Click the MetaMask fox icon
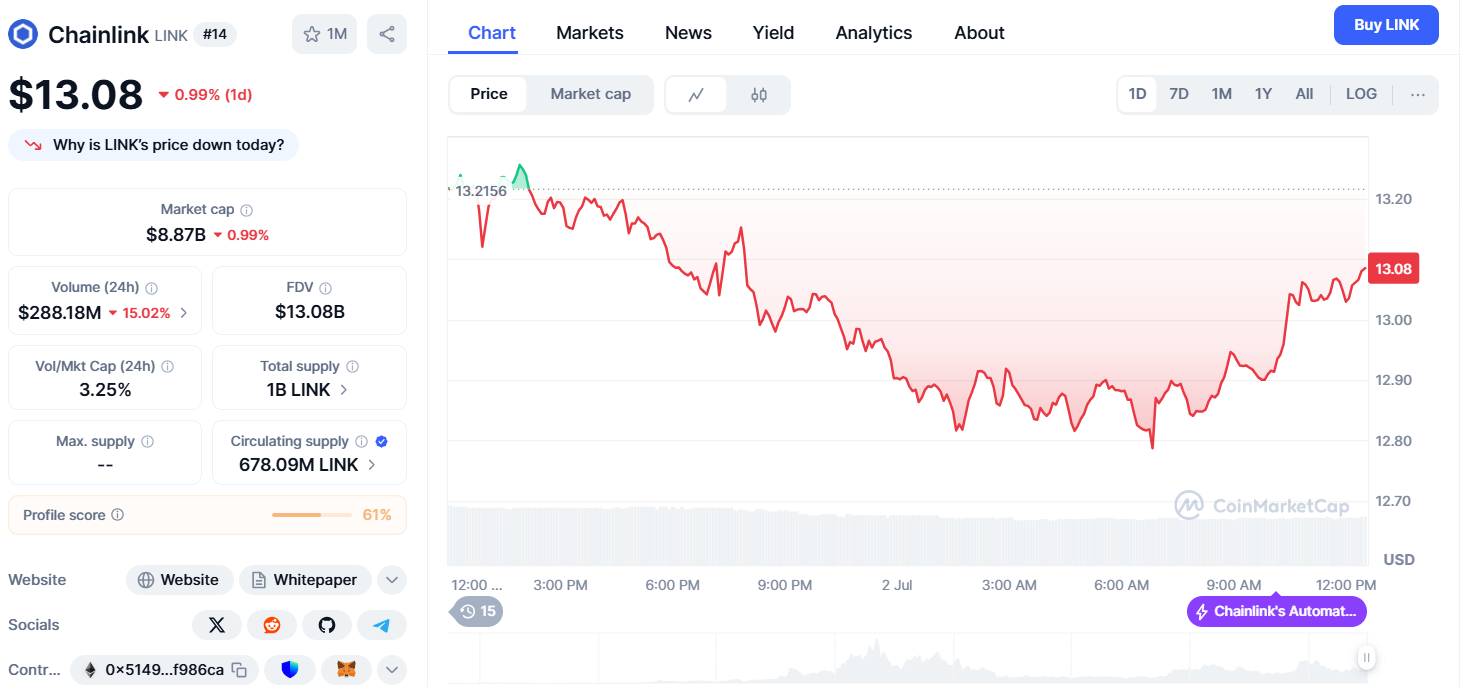 346,670
